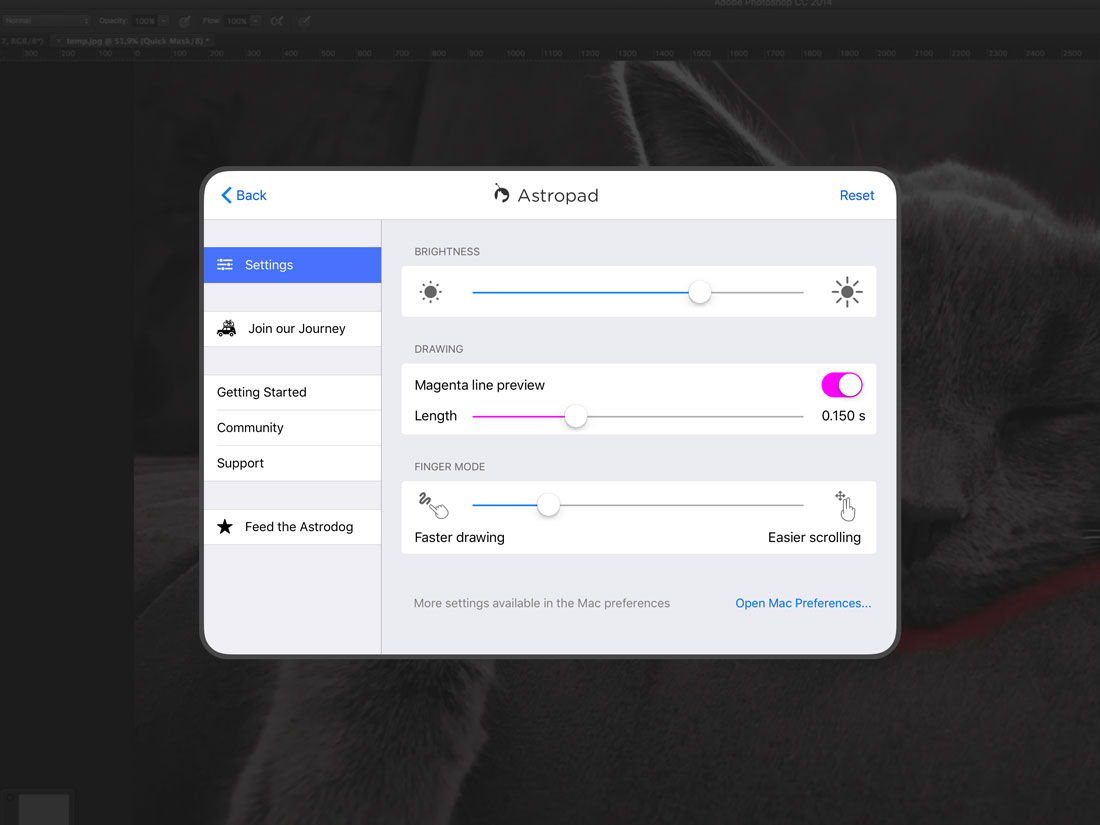Screen dimensions: 1100x825
Task: Turn off Magenta line preview switch
Action: pyautogui.click(x=842, y=385)
